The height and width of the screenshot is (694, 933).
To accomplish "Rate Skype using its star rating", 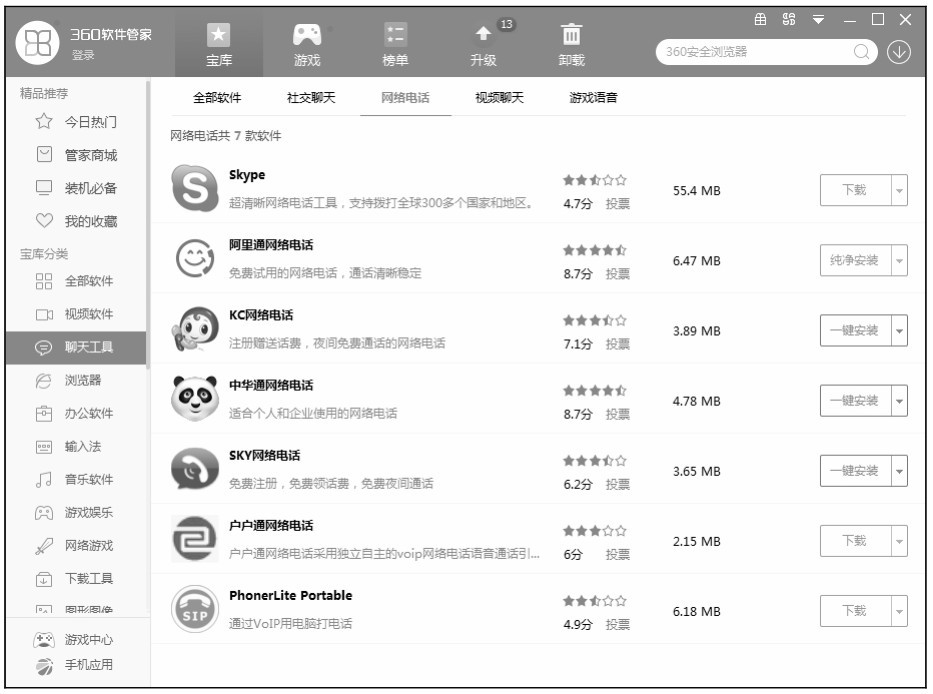I will pos(594,180).
